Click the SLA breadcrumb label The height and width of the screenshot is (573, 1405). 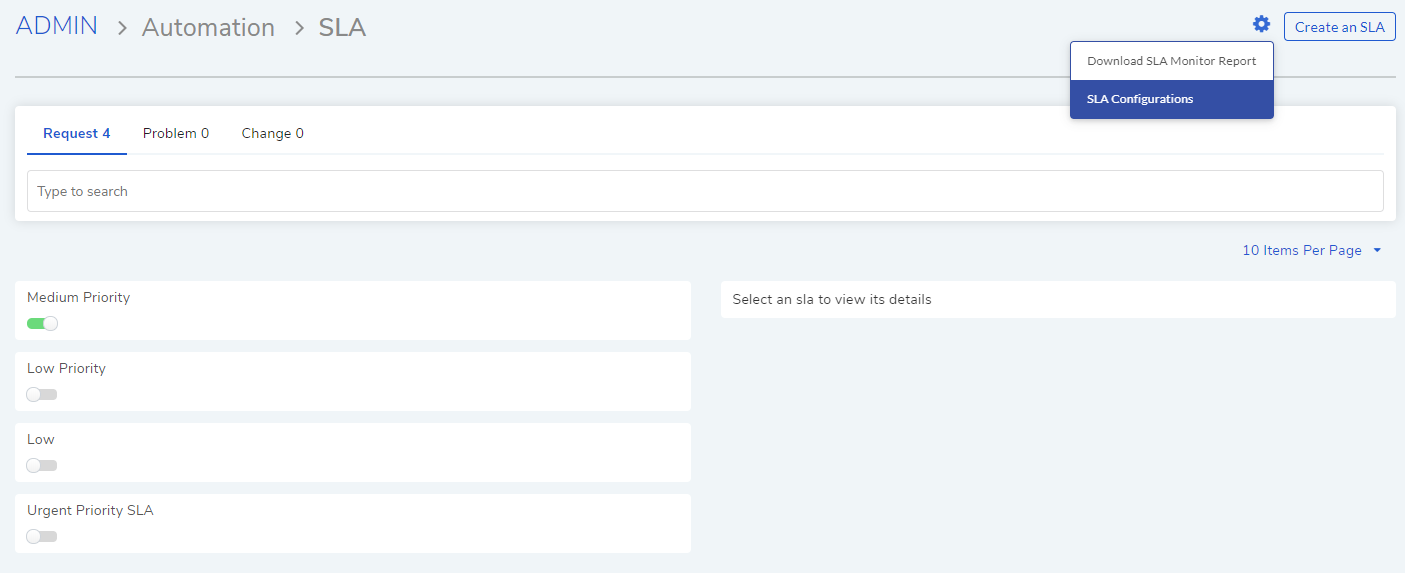click(342, 27)
